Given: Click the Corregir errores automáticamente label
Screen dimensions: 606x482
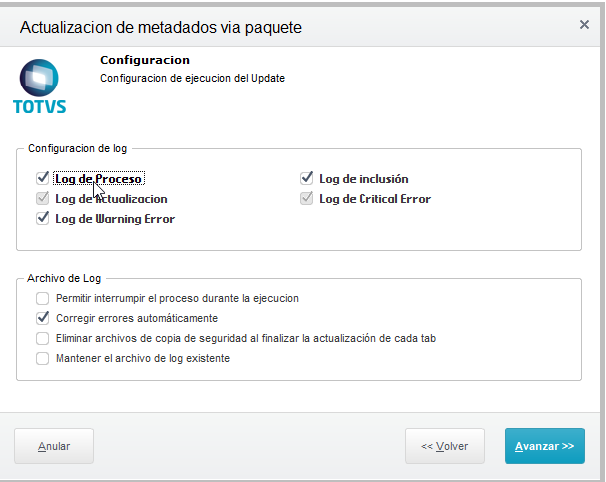Looking at the screenshot, I should (137, 318).
